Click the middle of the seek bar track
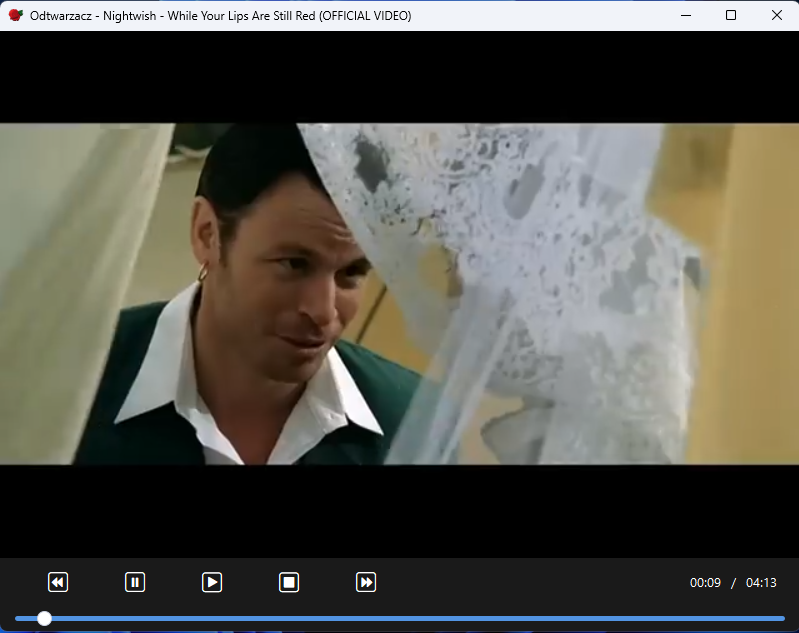 [400, 618]
